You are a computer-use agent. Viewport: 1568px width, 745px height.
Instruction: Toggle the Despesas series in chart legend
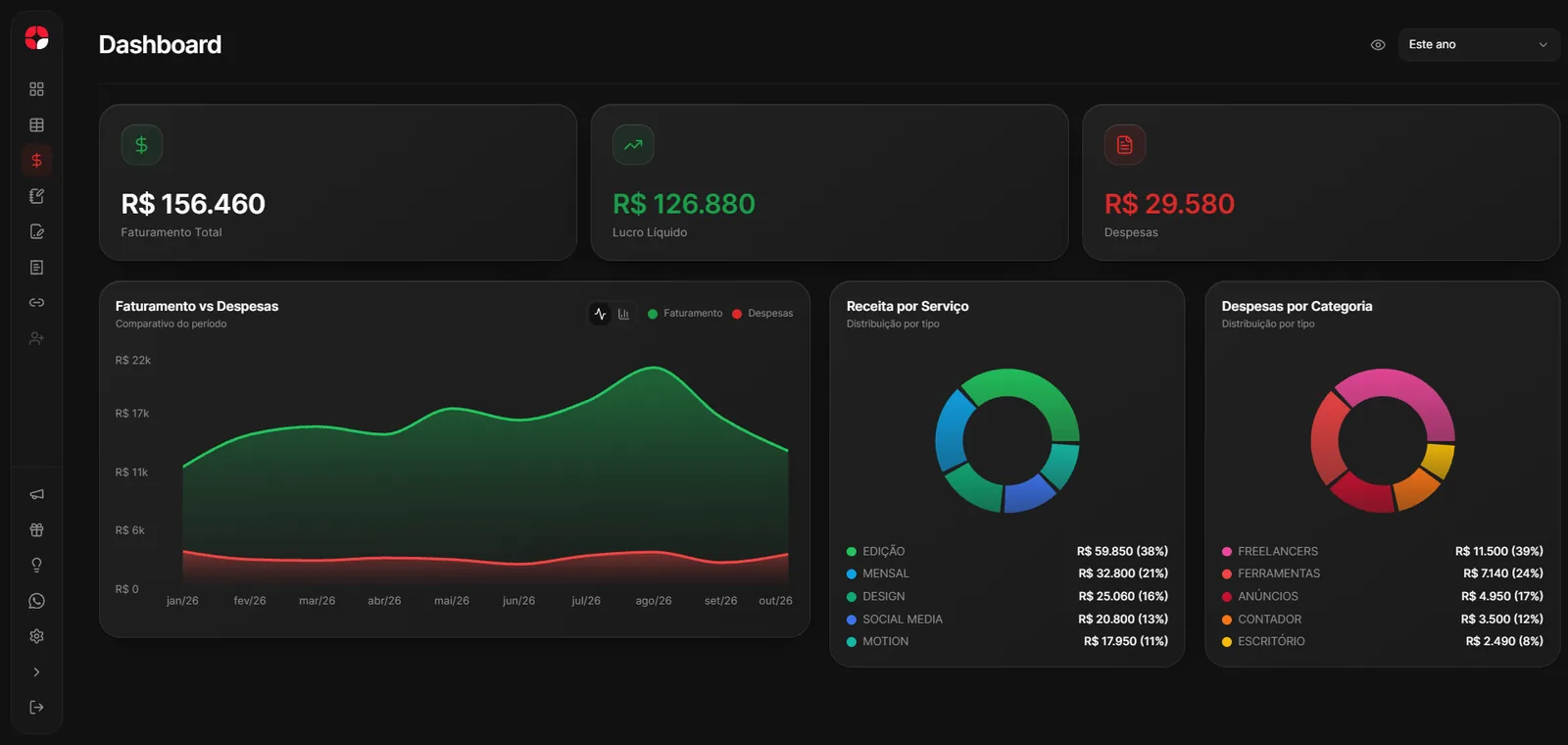tap(762, 314)
